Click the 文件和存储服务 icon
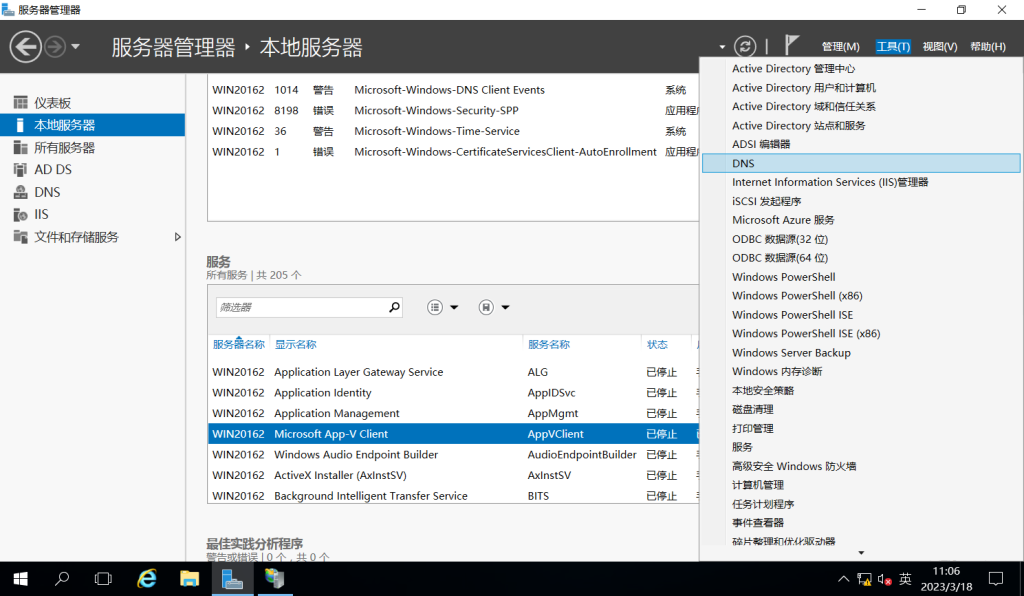 click(21, 237)
